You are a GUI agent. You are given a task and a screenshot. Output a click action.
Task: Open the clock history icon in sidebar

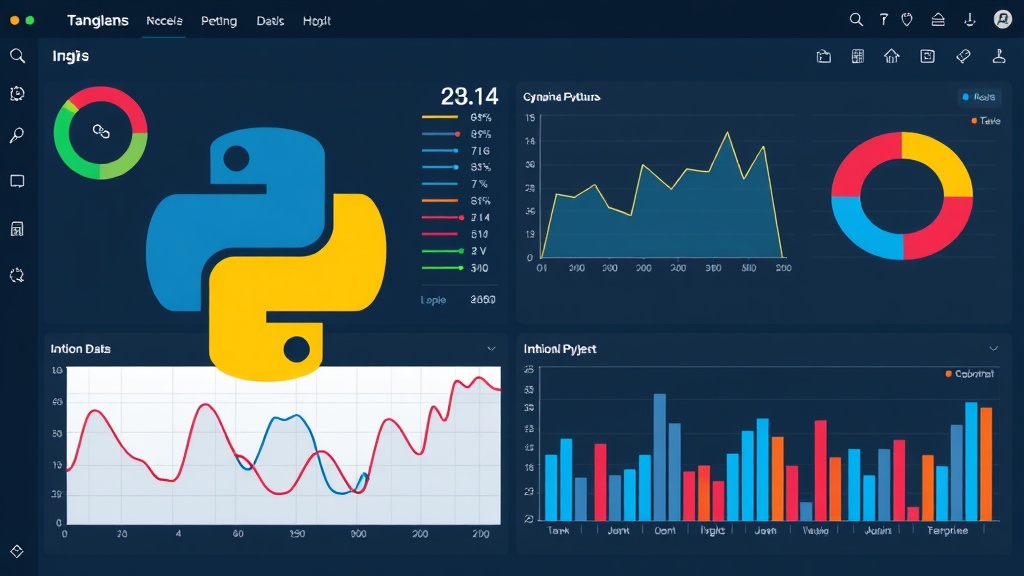point(18,94)
